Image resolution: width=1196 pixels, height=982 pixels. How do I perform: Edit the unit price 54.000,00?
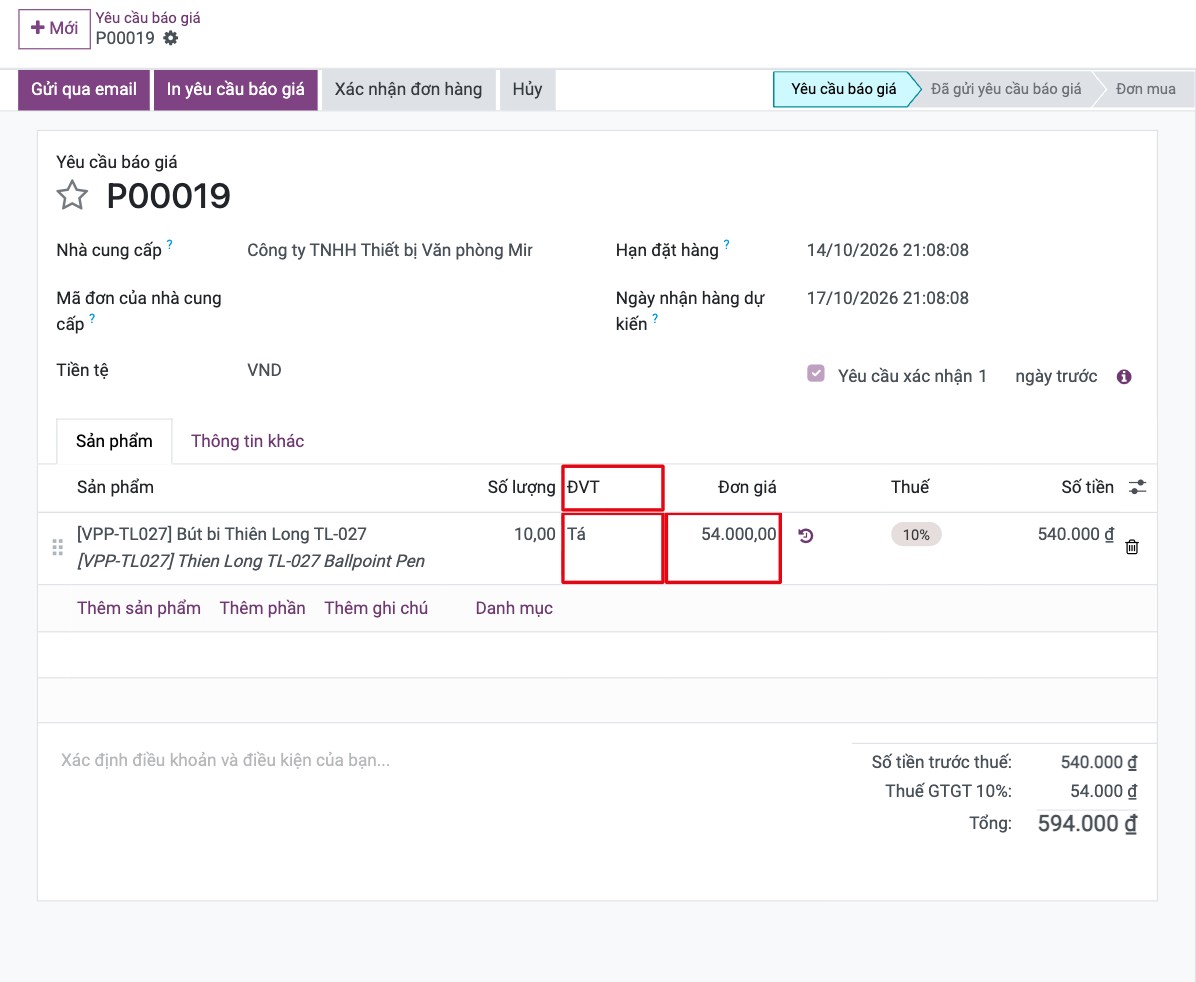point(723,548)
